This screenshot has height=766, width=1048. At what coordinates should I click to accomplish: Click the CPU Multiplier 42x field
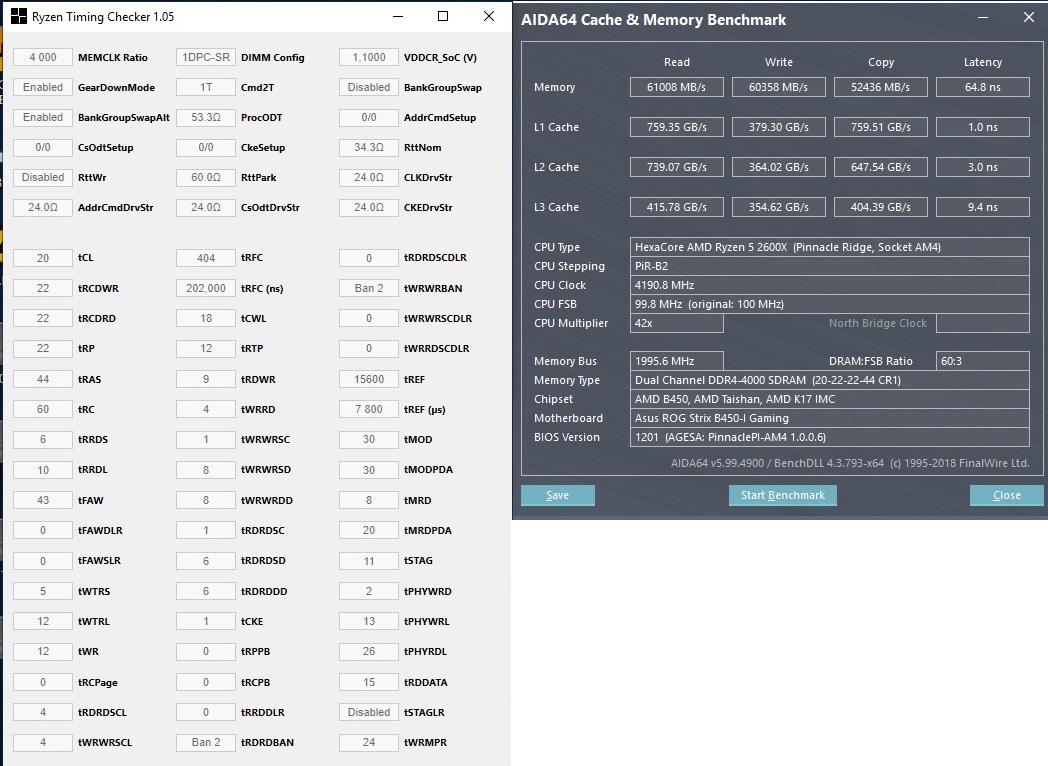click(676, 324)
